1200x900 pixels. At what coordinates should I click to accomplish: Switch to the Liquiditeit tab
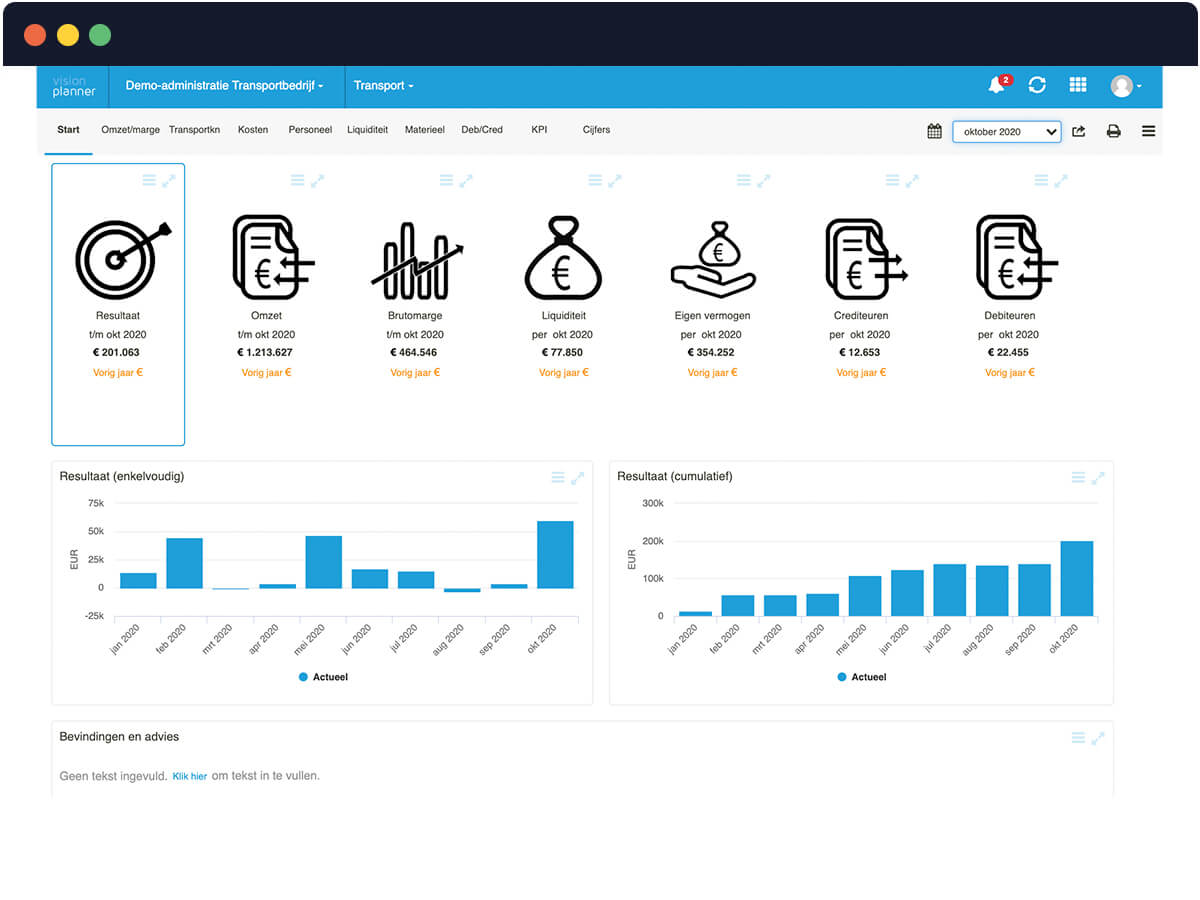coord(368,130)
